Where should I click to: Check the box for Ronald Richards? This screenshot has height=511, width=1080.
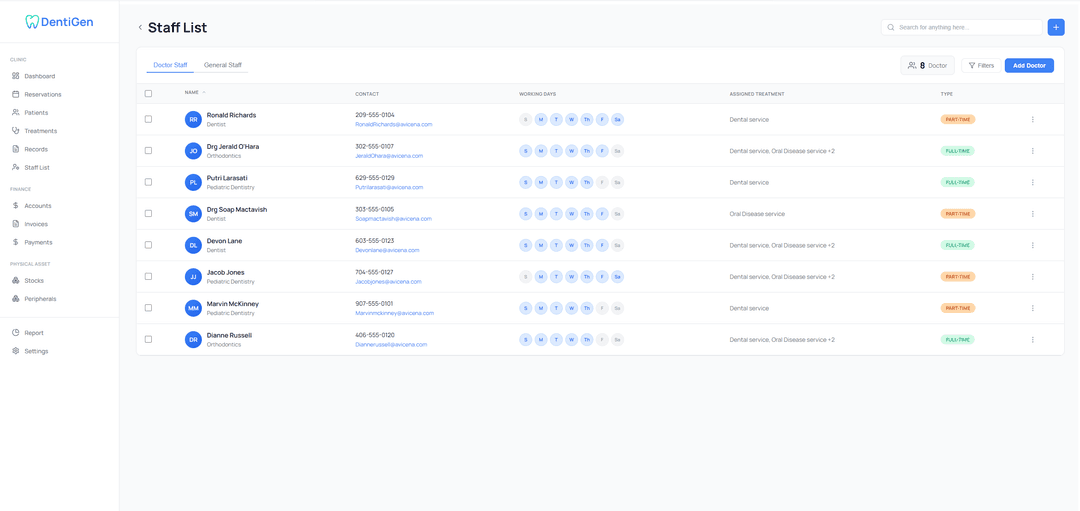(x=148, y=119)
